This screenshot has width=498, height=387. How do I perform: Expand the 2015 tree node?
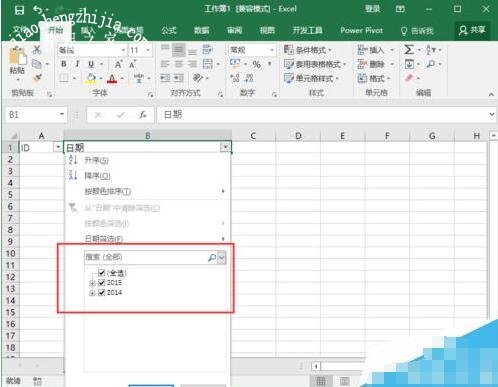click(93, 283)
